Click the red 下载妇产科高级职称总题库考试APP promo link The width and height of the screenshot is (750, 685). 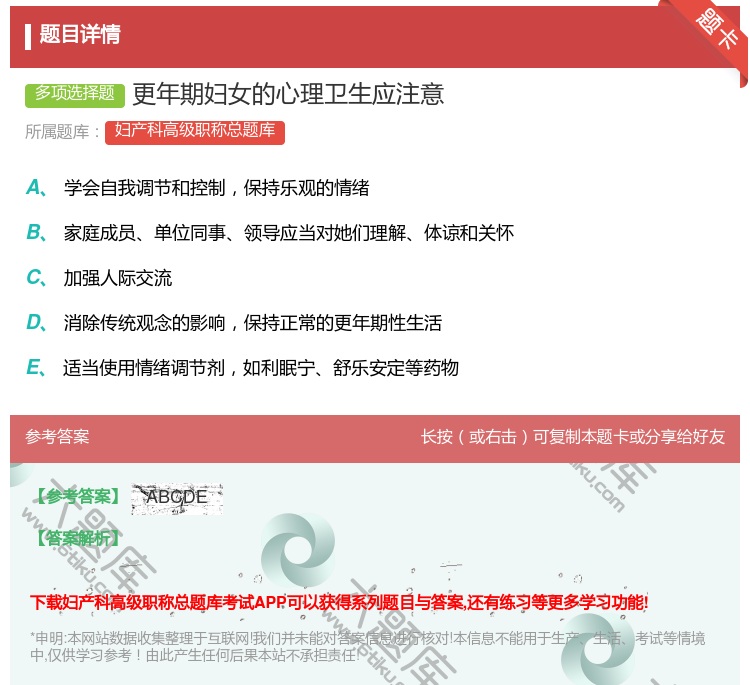(x=339, y=602)
